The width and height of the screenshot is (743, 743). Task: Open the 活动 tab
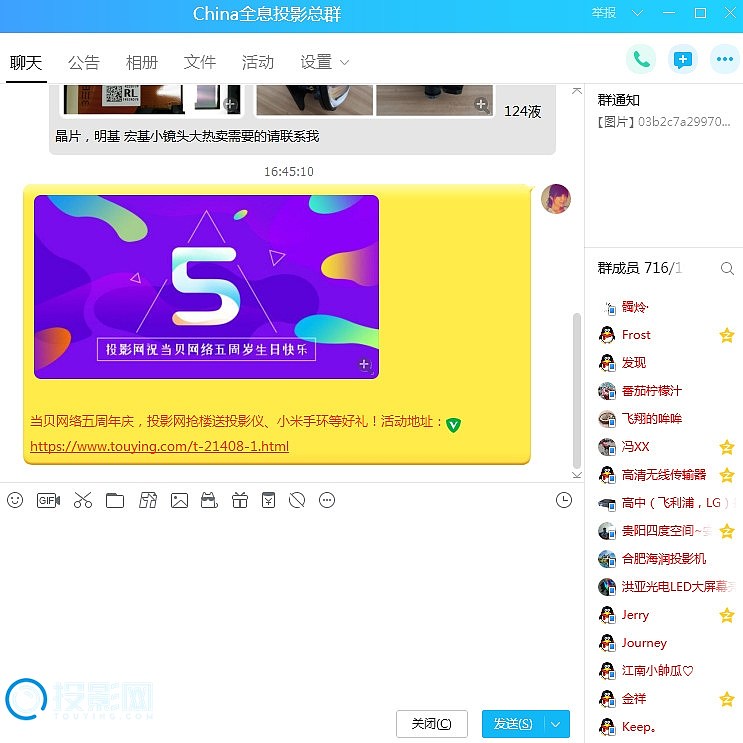coord(258,63)
